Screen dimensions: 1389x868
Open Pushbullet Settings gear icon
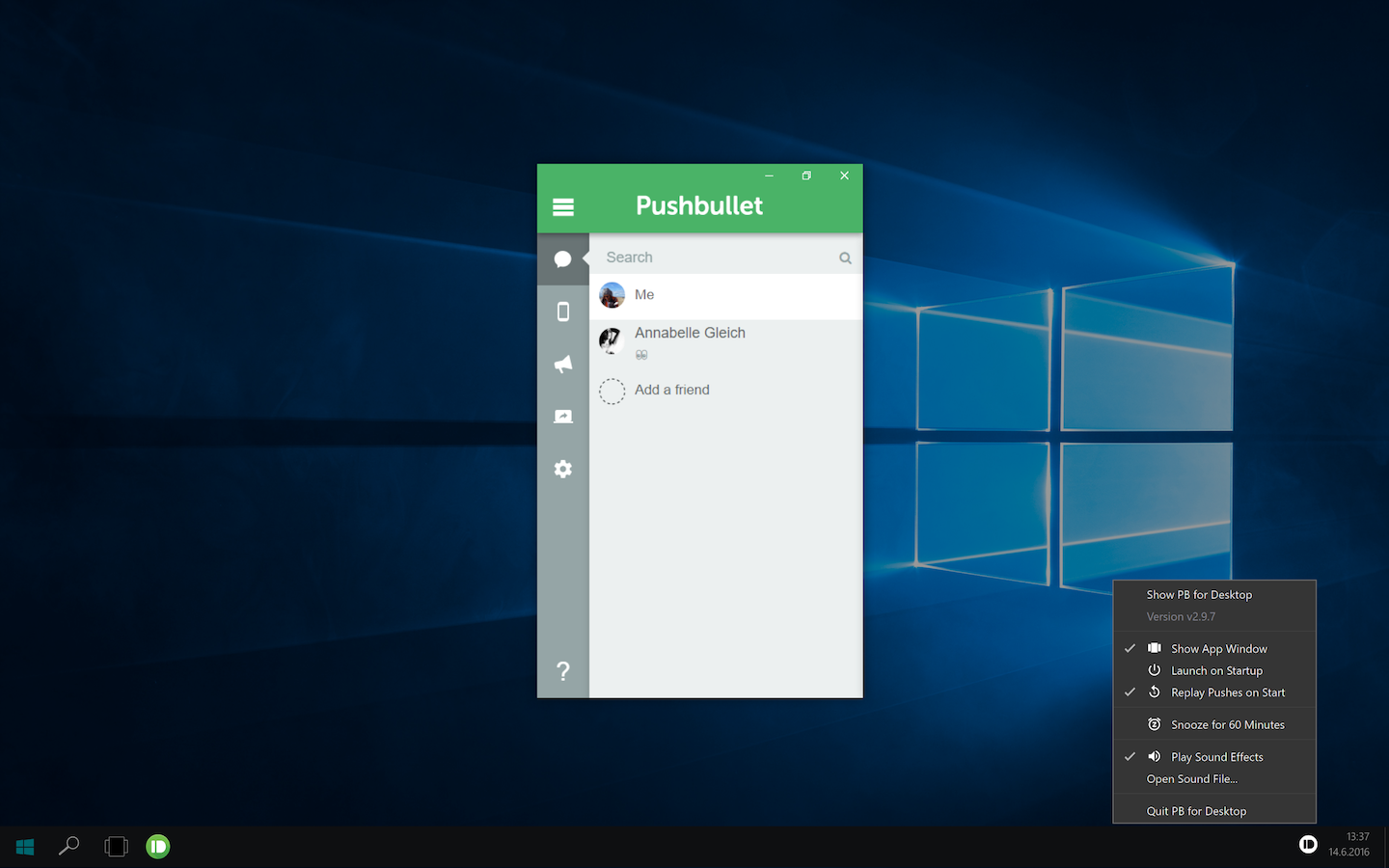pos(563,469)
